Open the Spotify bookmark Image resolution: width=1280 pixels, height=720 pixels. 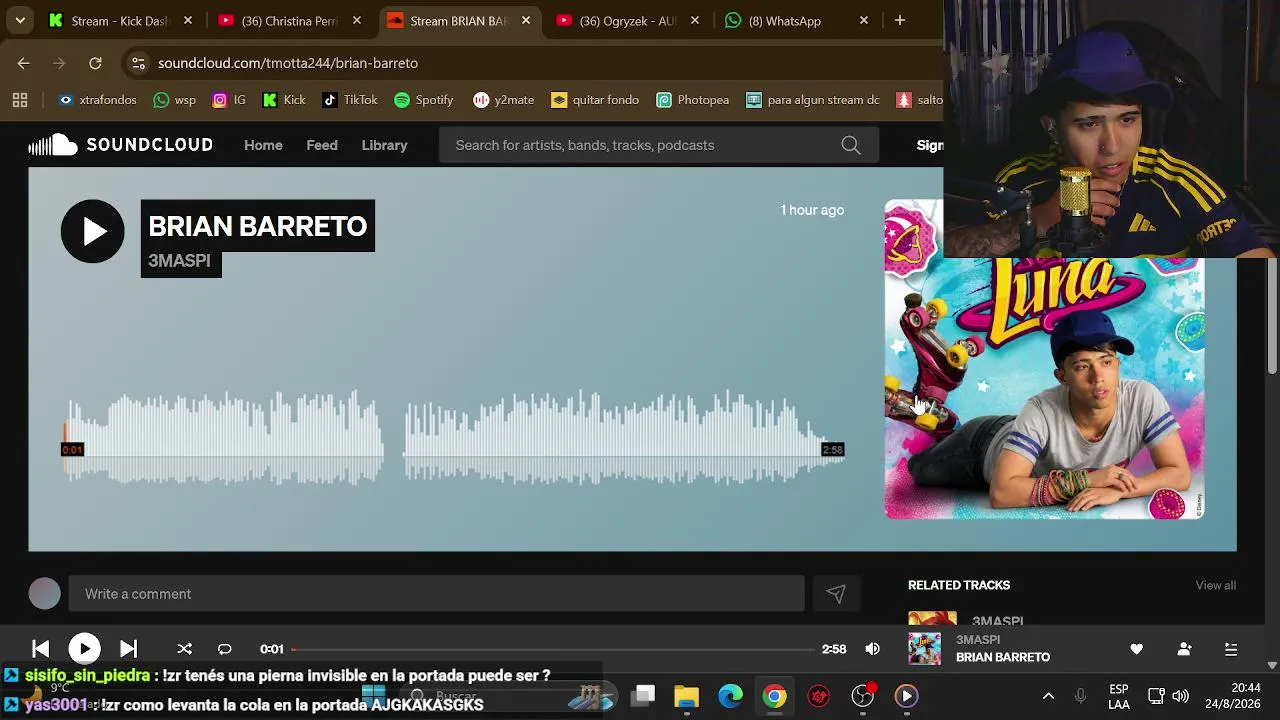point(424,100)
